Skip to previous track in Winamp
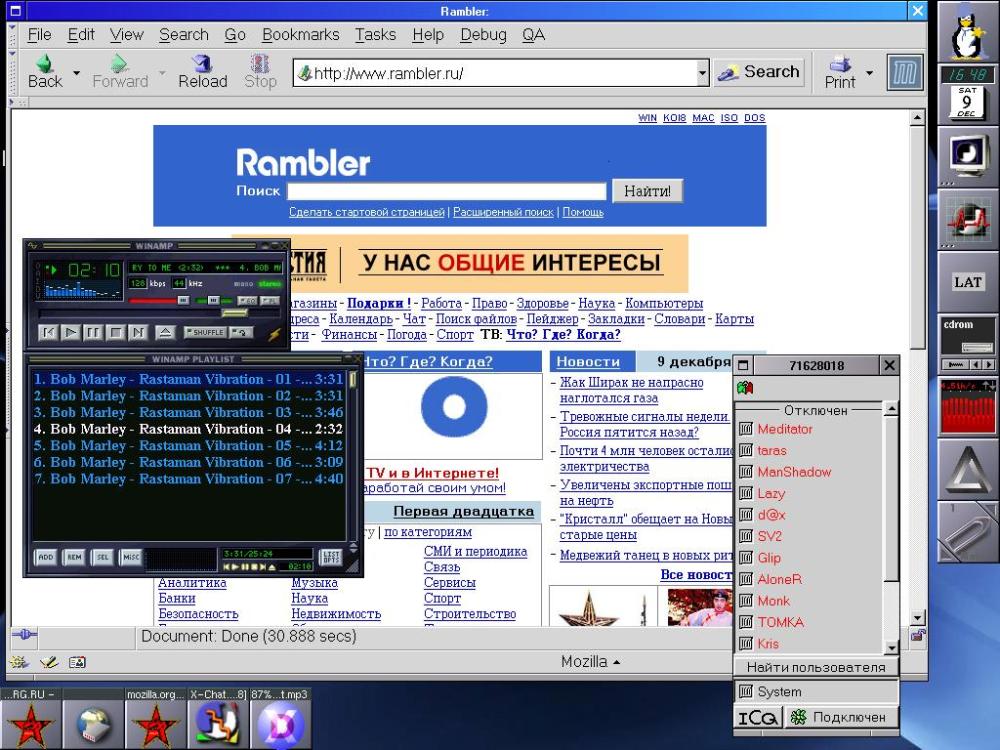Viewport: 1000px width, 750px height. click(48, 332)
